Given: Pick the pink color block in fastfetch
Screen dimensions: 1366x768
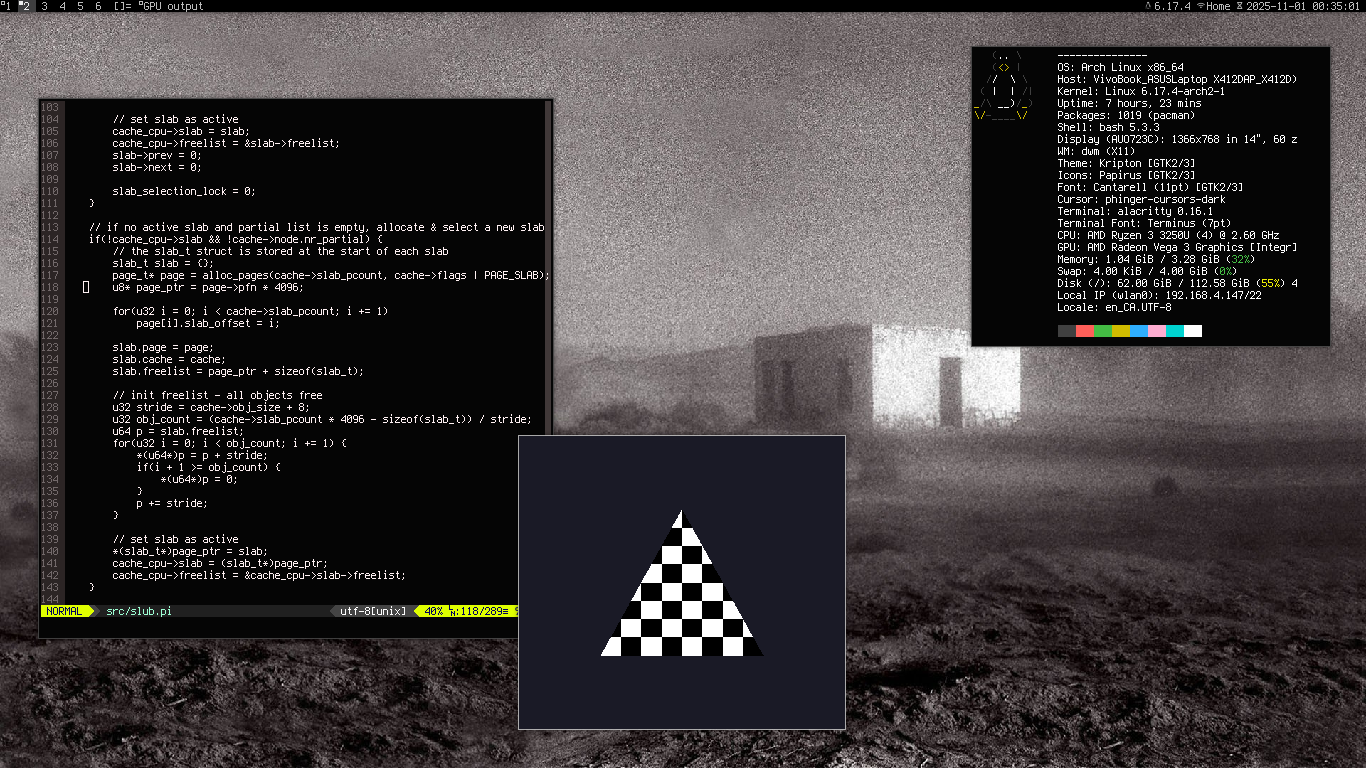Looking at the screenshot, I should pos(1157,331).
